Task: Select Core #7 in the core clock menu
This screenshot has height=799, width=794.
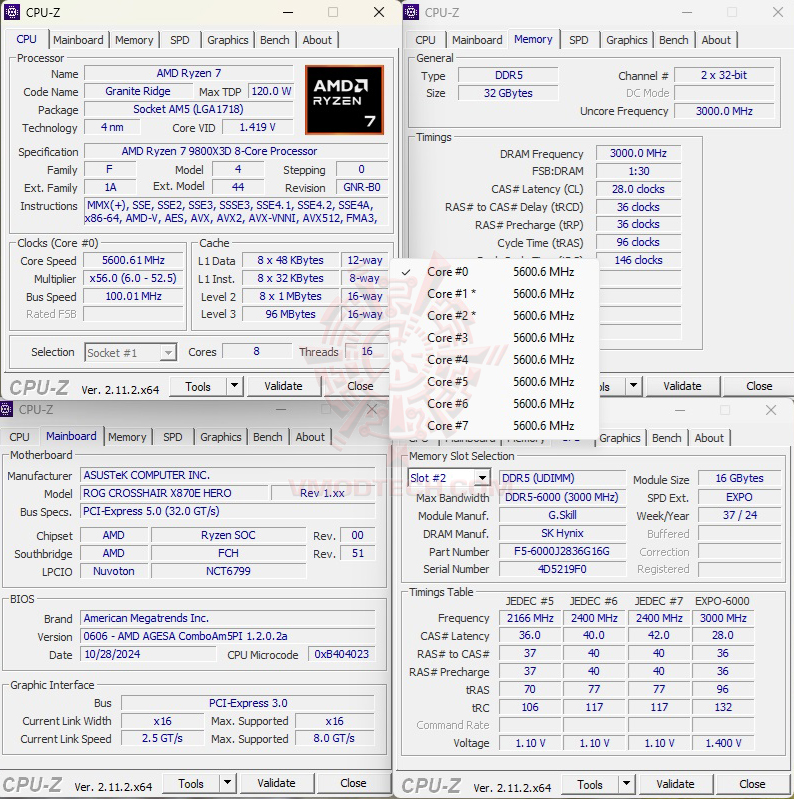Action: 493,425
